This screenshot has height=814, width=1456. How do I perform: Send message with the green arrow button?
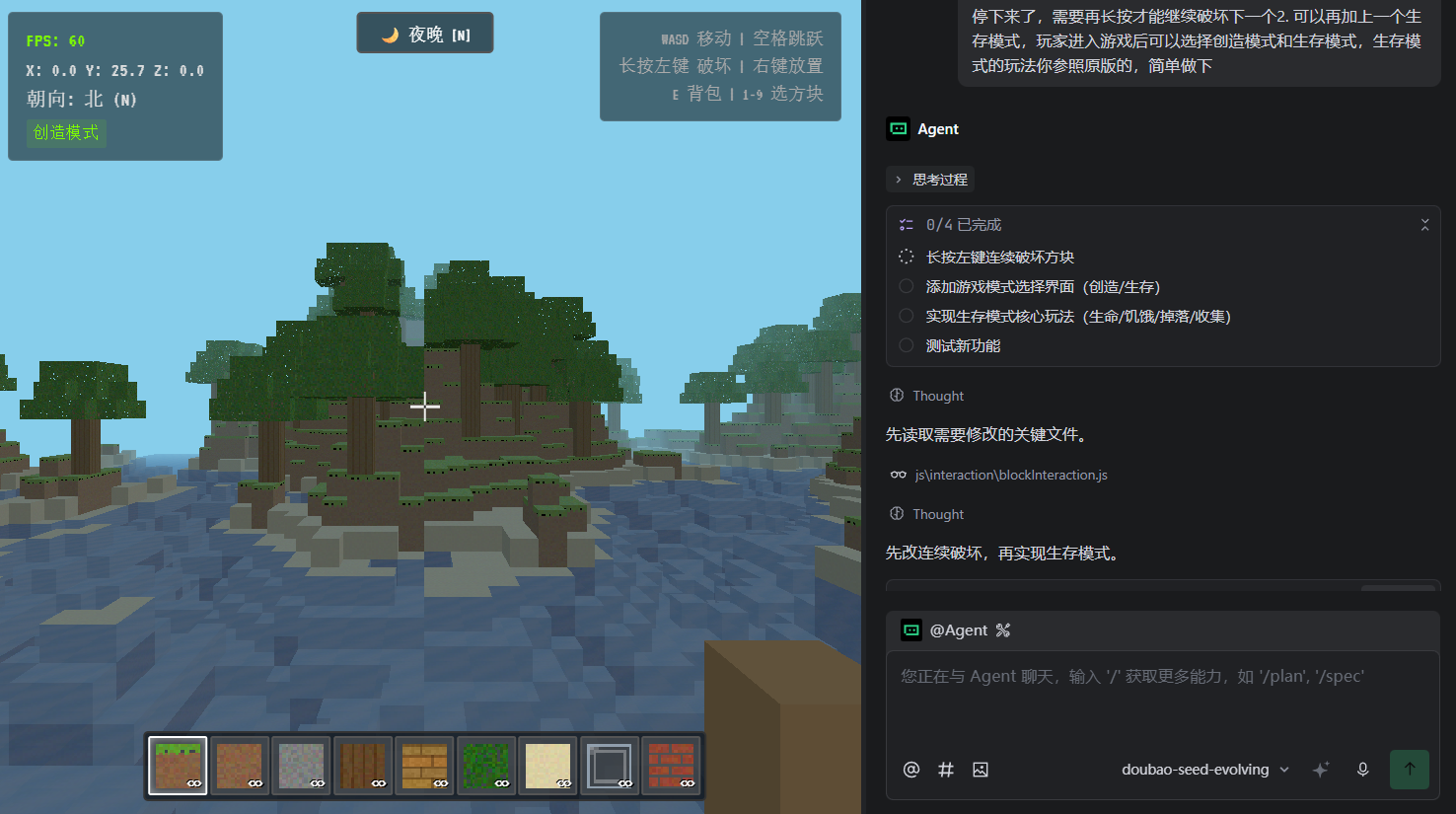1410,770
